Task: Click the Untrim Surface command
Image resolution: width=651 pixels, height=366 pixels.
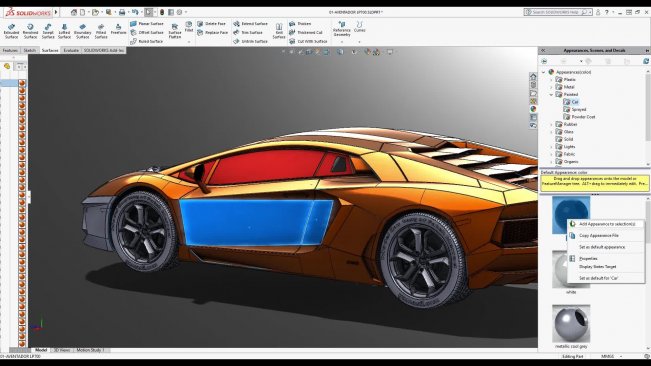Action: click(250, 41)
